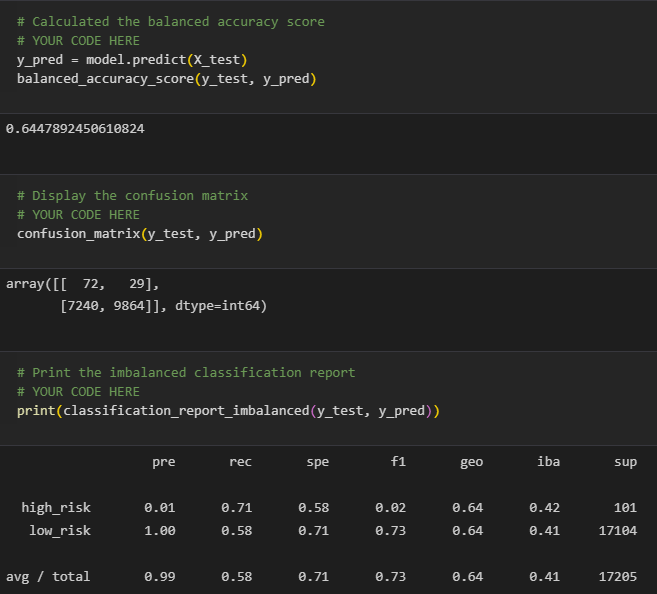This screenshot has height=594, width=657.
Task: Click the comment 'Print the imbalanced classification report'
Action: 186,373
